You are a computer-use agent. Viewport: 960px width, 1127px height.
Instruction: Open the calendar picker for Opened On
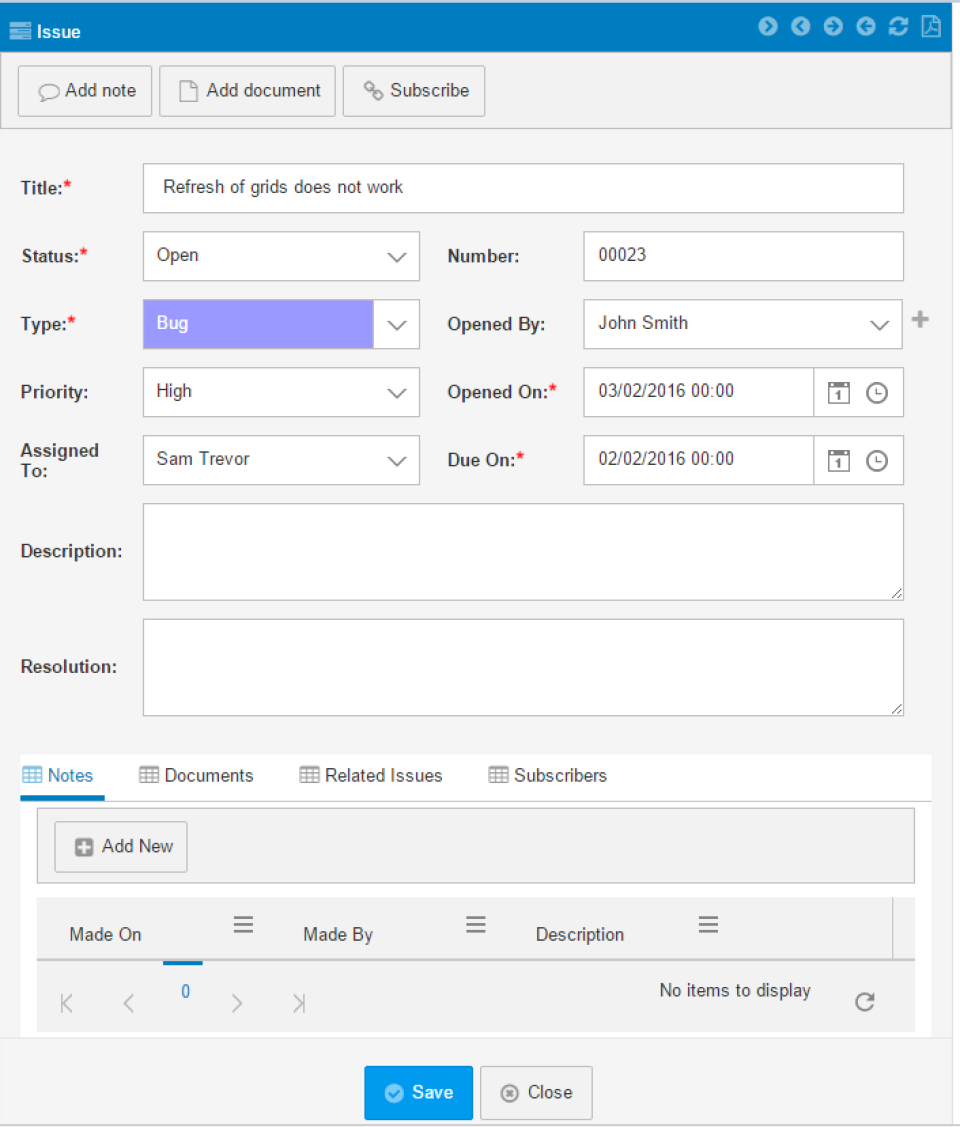tap(837, 392)
